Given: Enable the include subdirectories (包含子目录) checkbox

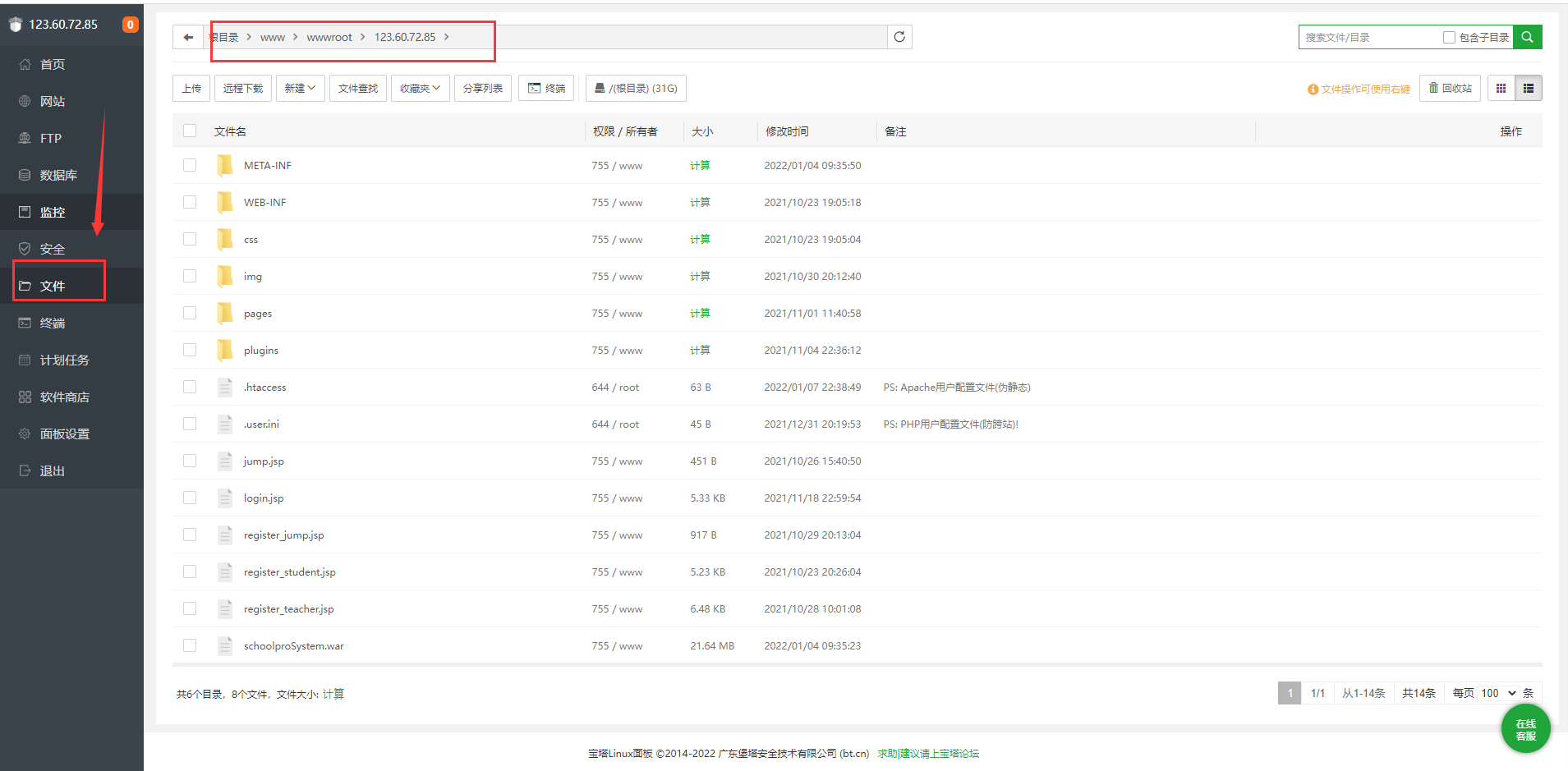Looking at the screenshot, I should 1449,37.
